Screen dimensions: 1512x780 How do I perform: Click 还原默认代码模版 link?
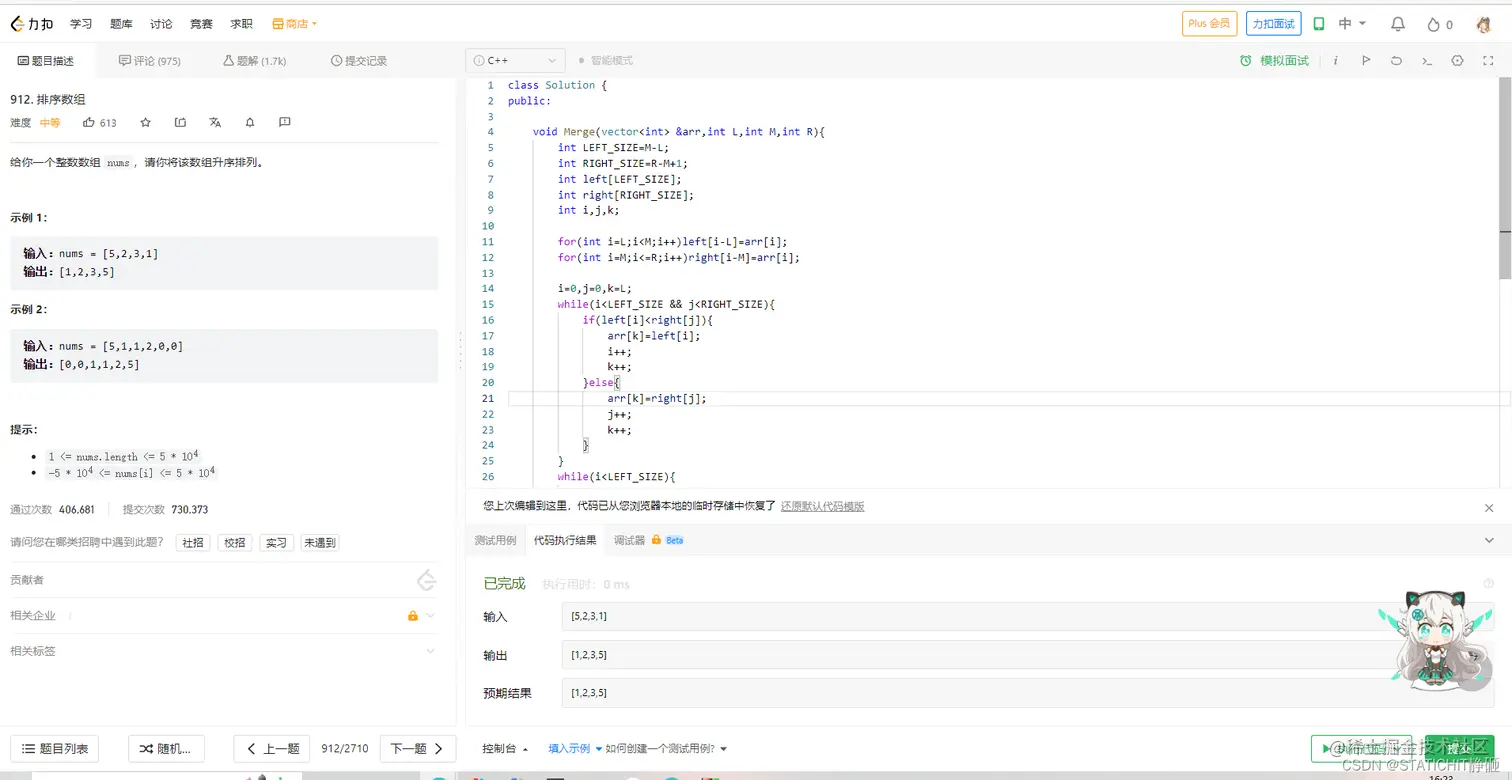(x=823, y=507)
